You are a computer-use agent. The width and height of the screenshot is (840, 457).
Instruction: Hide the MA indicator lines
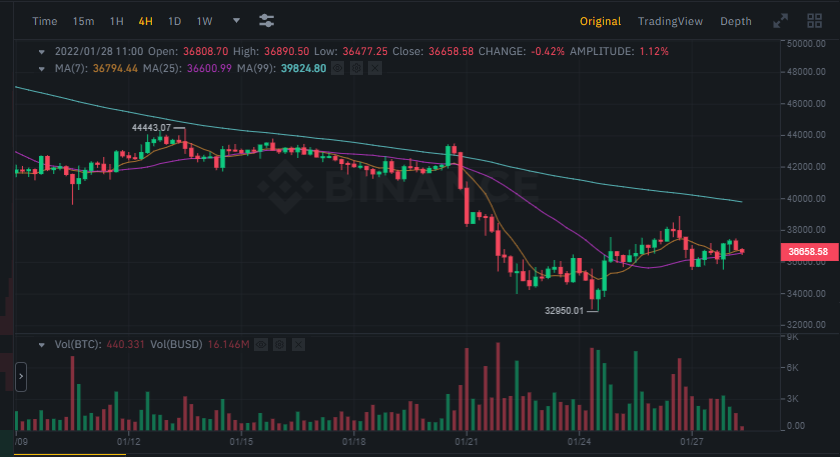pos(337,68)
